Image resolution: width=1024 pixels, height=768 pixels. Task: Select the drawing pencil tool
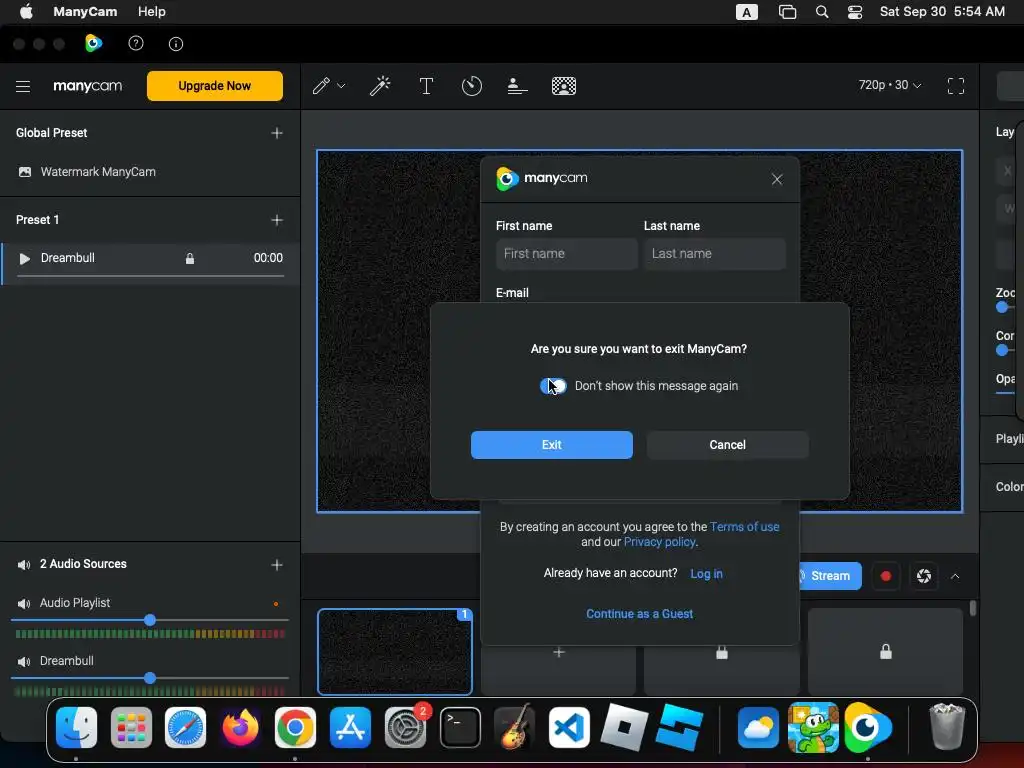pyautogui.click(x=321, y=86)
